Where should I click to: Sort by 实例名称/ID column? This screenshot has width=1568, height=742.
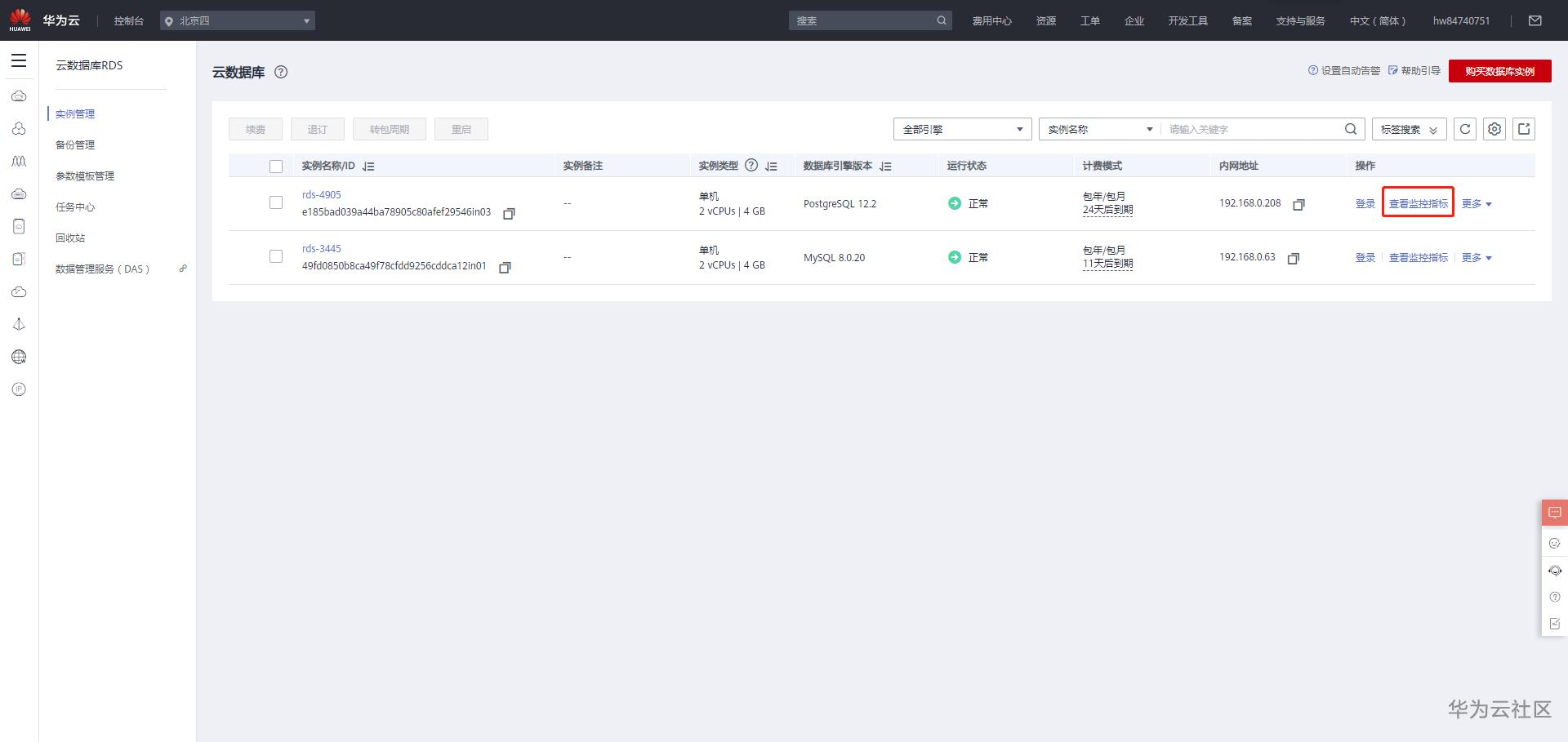368,167
